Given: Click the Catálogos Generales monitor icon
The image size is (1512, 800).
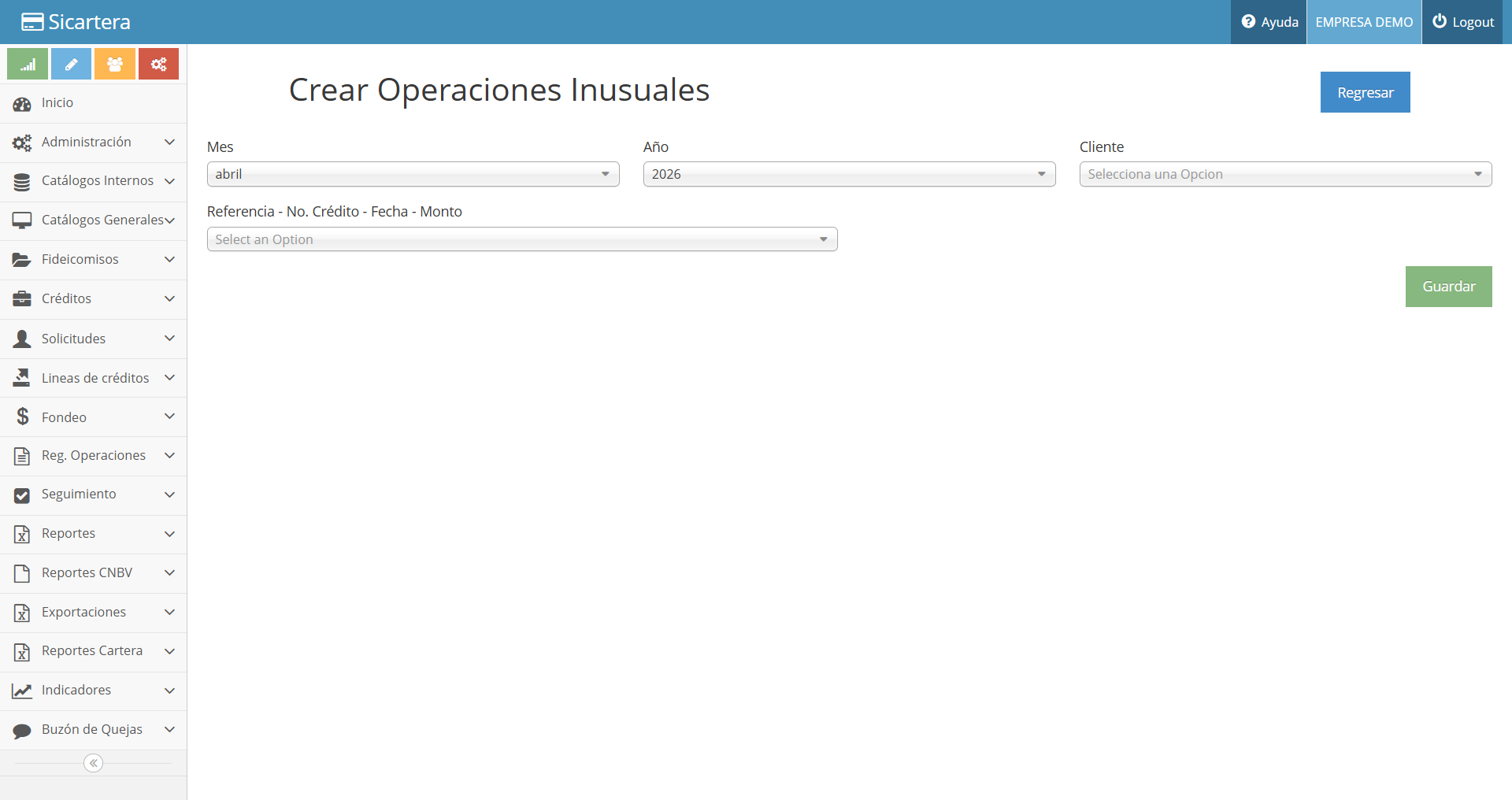Looking at the screenshot, I should point(22,220).
